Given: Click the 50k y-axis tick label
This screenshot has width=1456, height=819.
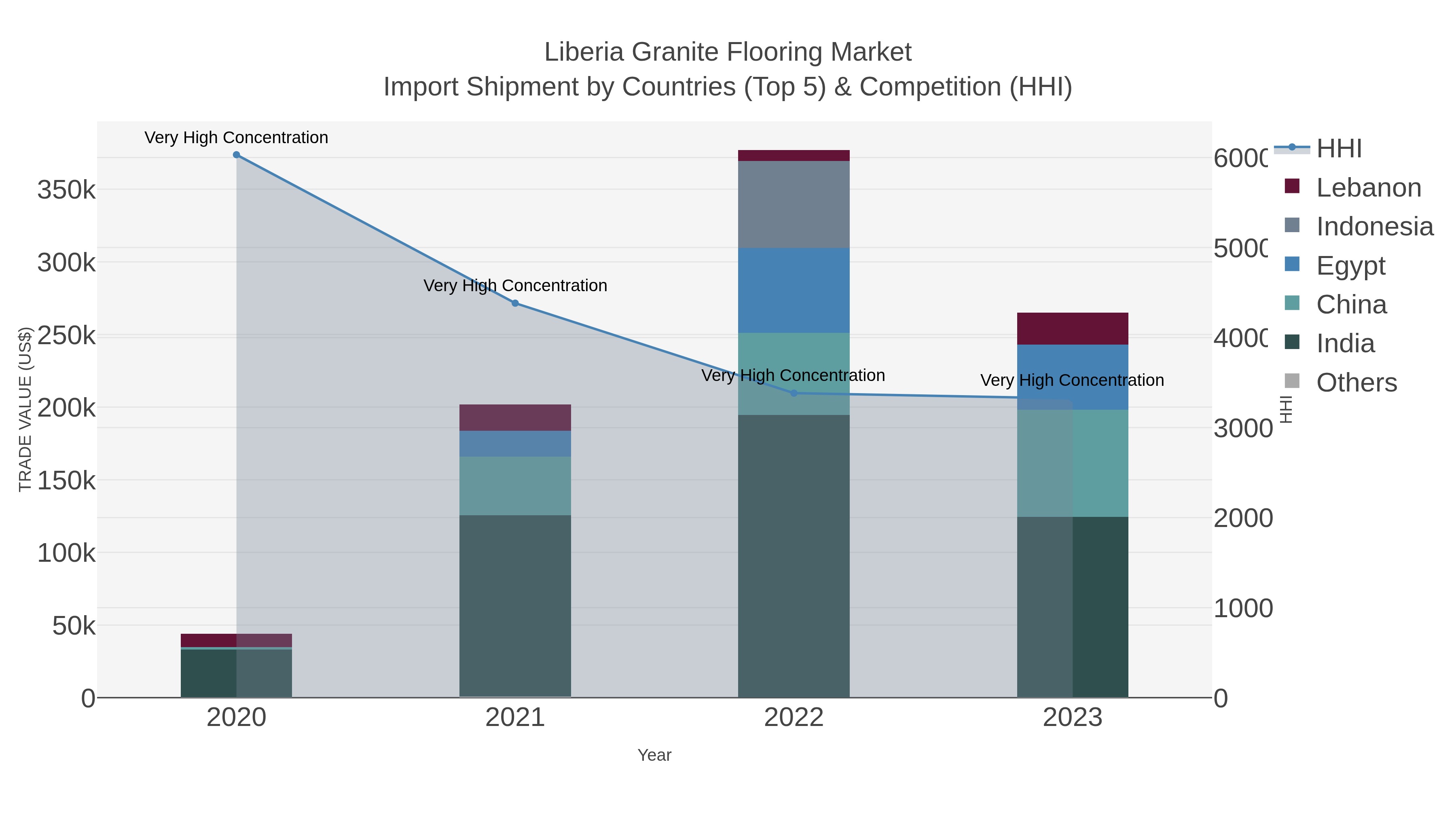Looking at the screenshot, I should pyautogui.click(x=74, y=626).
